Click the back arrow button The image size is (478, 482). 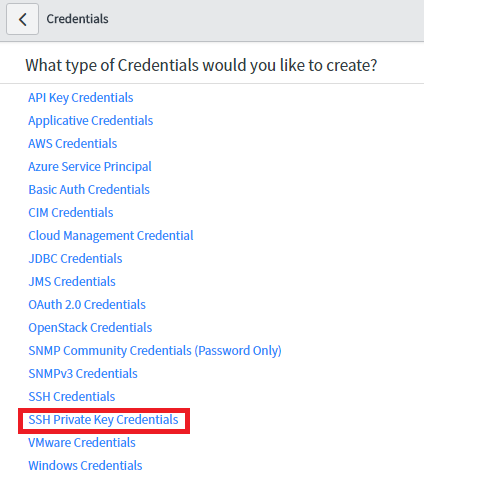(22, 19)
